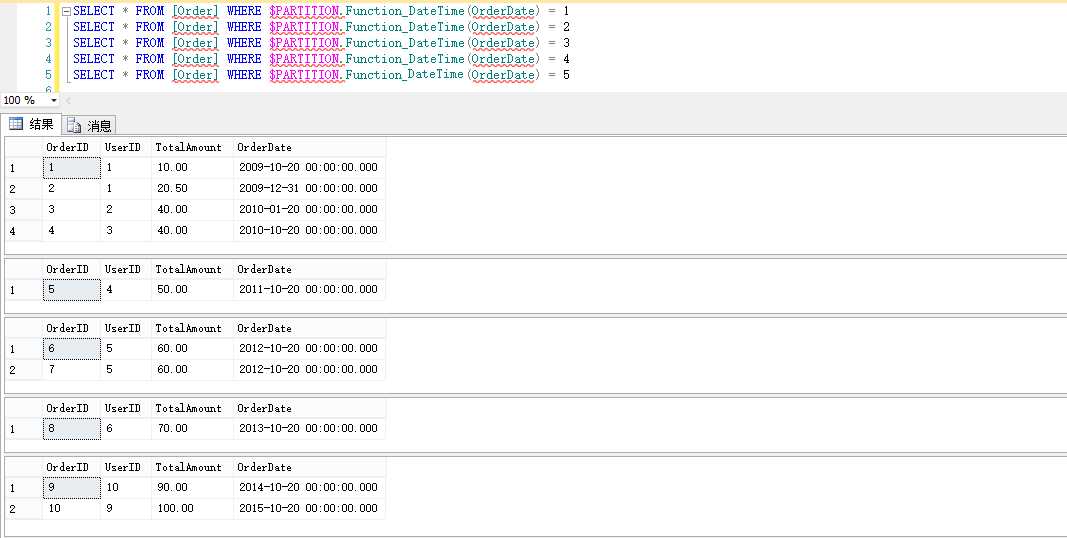
Task: Click the select-all corner of first grid
Action: pyautogui.click(x=23, y=147)
